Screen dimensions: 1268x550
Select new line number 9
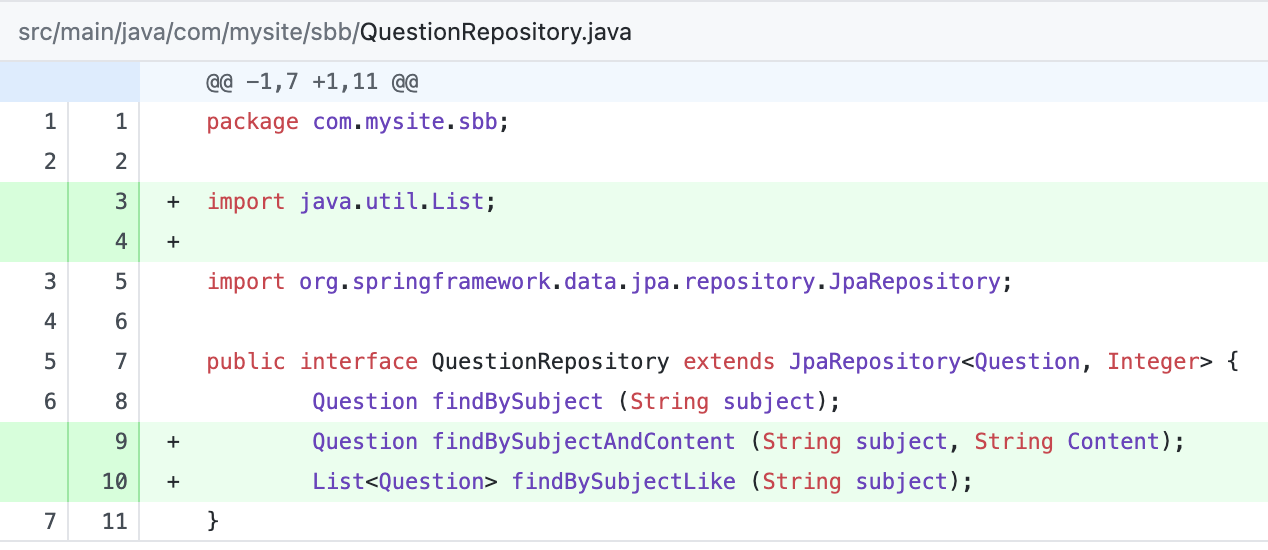point(120,442)
